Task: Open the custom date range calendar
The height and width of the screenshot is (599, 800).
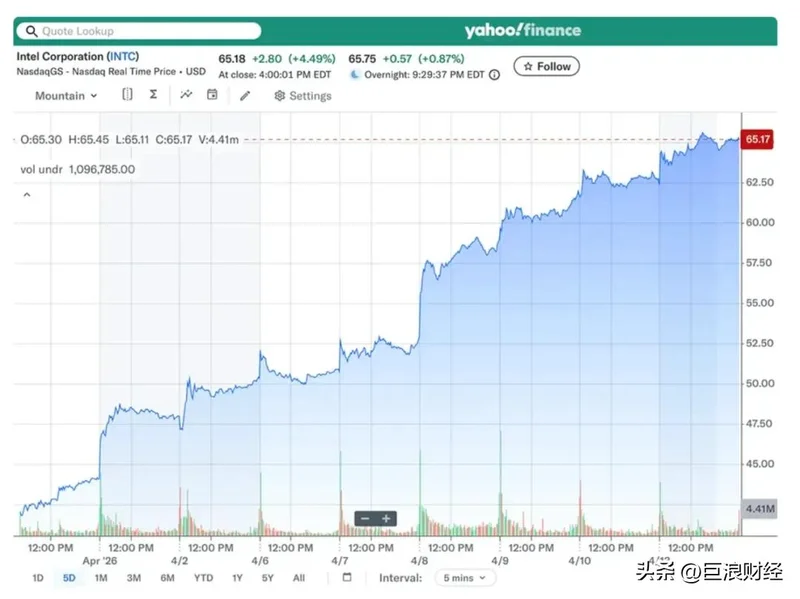Action: [347, 578]
